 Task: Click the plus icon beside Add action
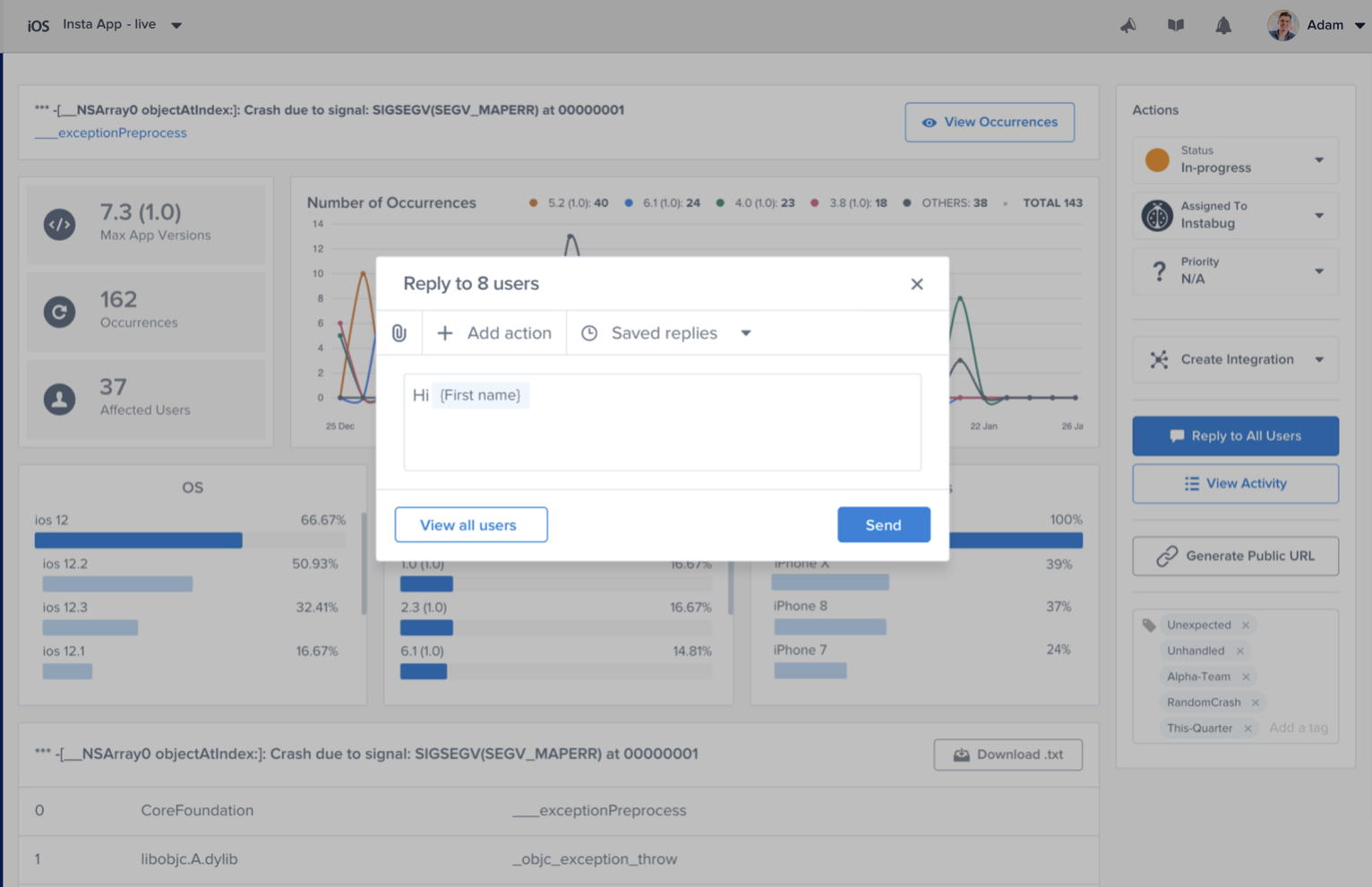point(444,333)
